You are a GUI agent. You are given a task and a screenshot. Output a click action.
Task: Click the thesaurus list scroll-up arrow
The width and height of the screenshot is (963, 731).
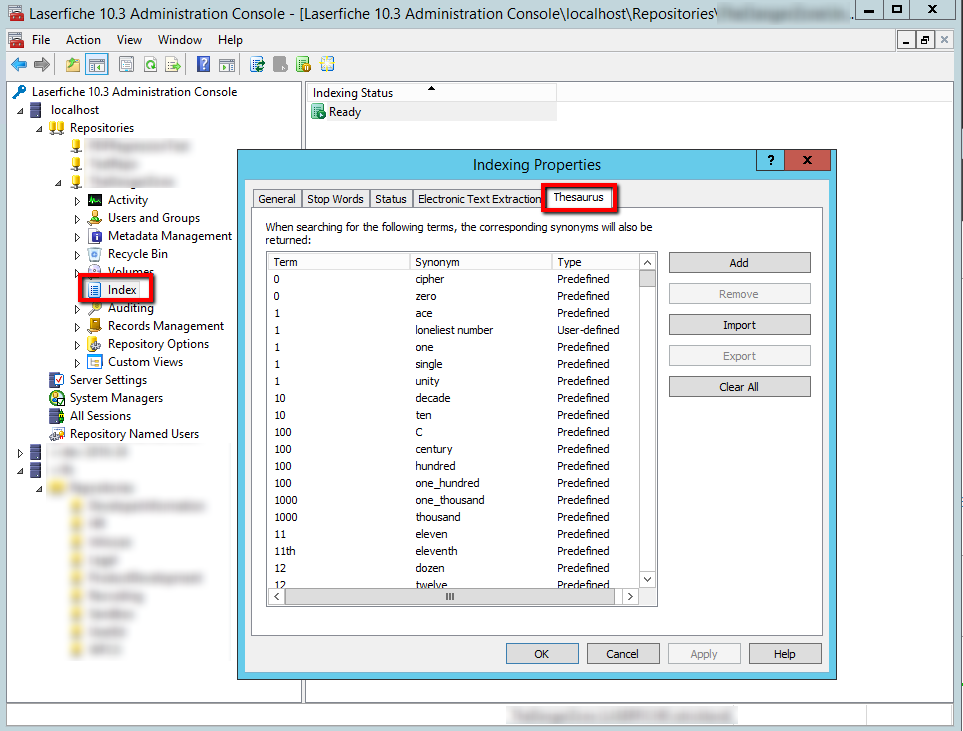(x=647, y=263)
